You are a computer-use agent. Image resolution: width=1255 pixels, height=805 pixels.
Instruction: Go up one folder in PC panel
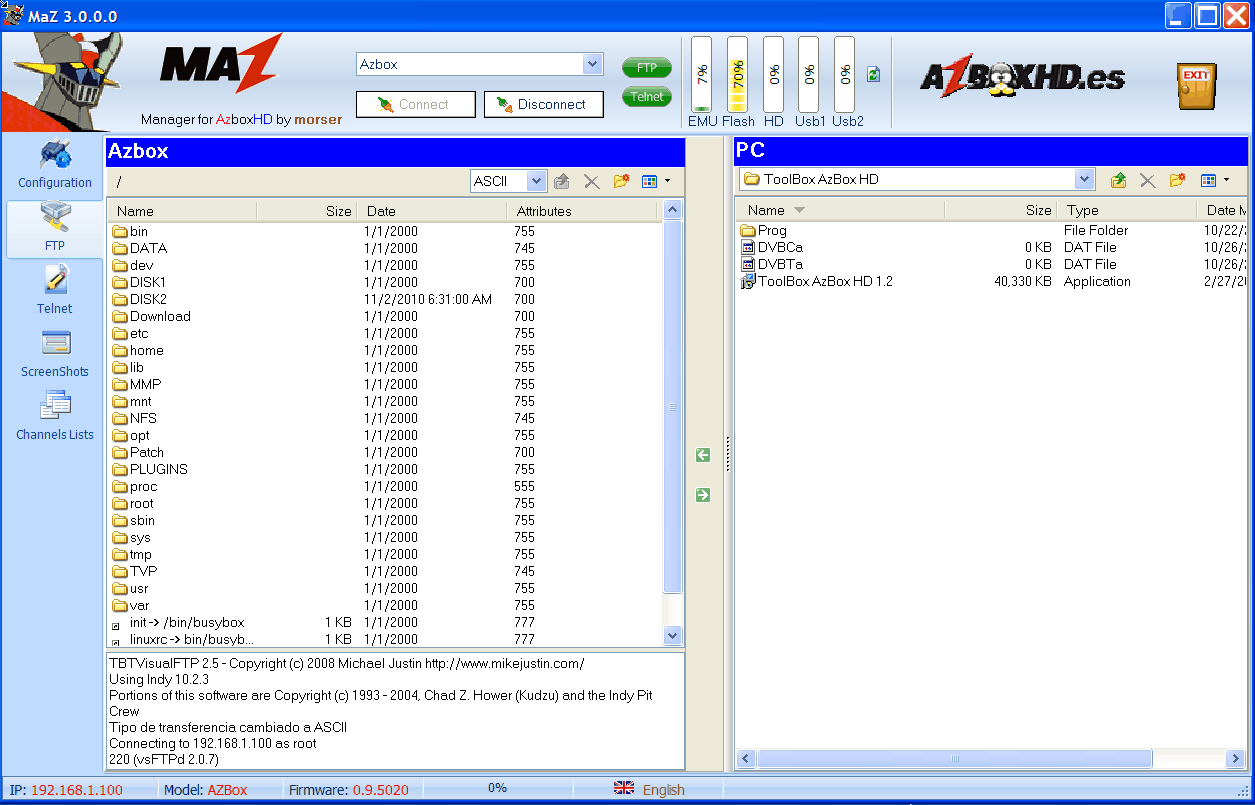pyautogui.click(x=1119, y=180)
